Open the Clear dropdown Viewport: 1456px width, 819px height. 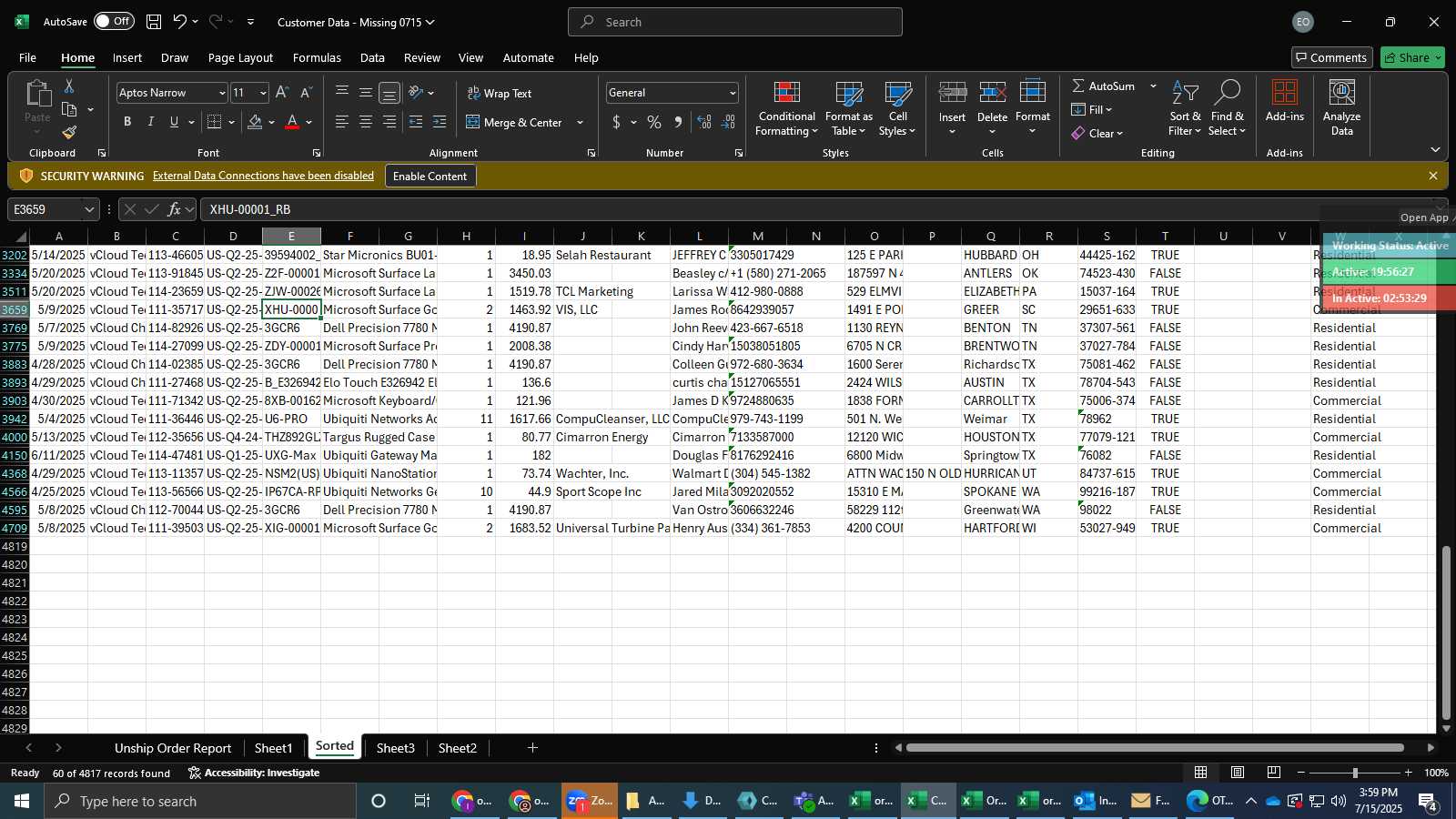(1097, 133)
